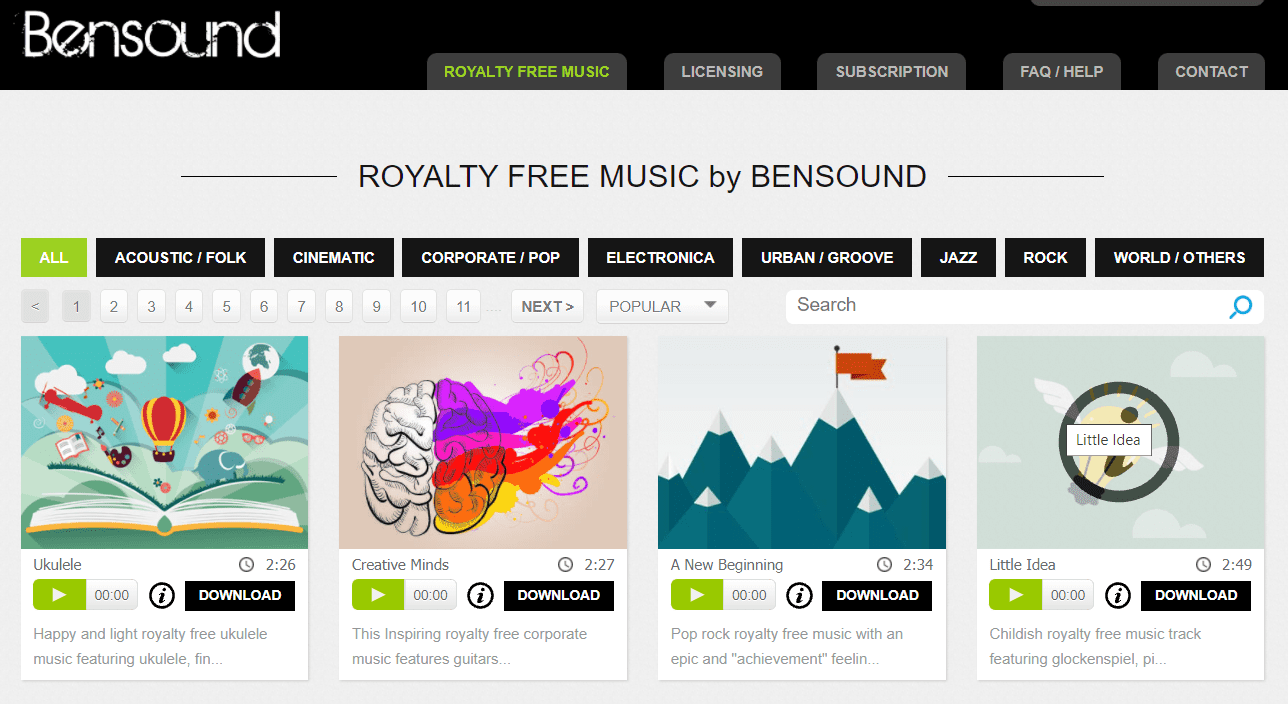Filter by JAZZ genre
The image size is (1288, 704).
click(x=958, y=257)
